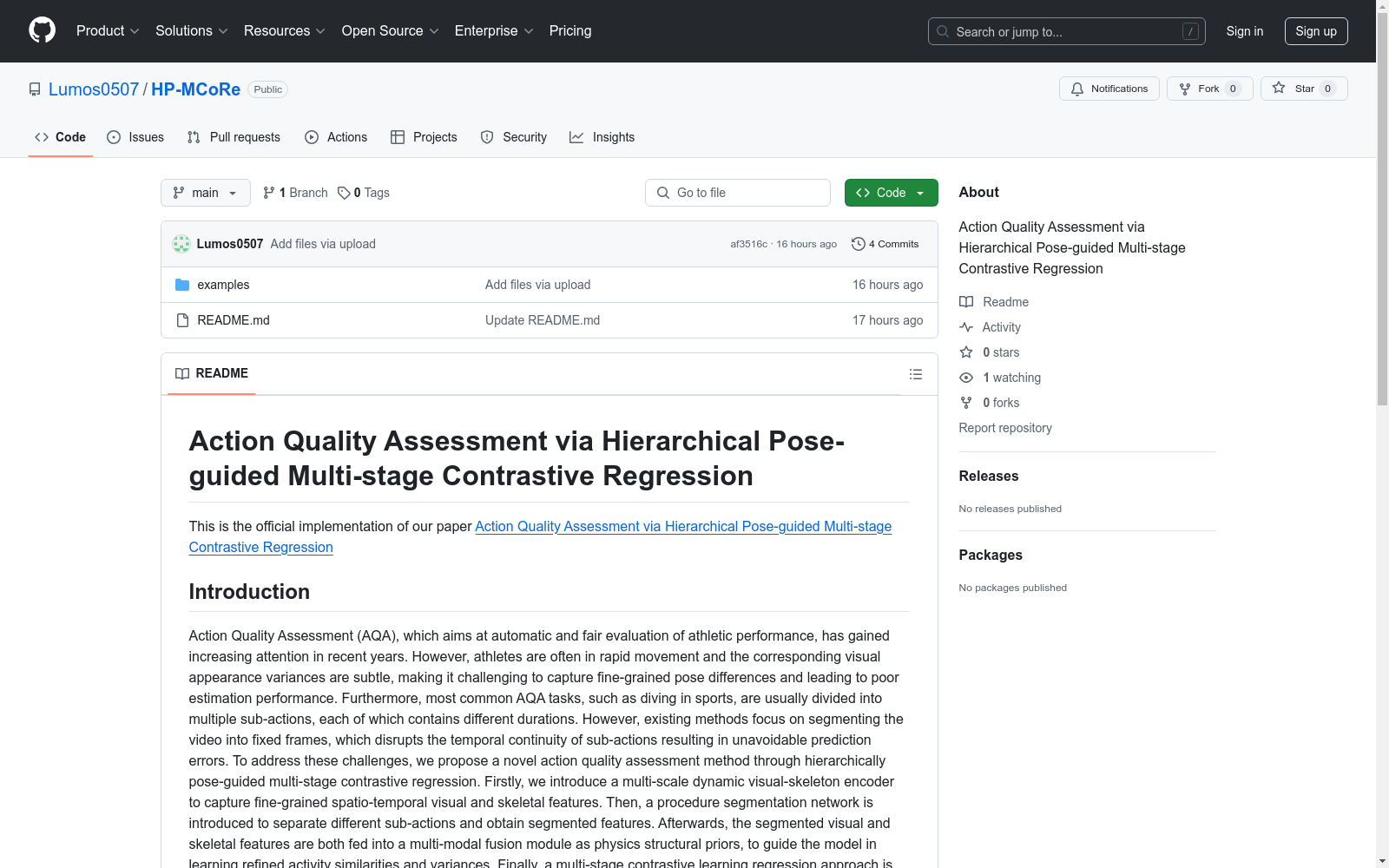Click the slash shortcut key icon
This screenshot has width=1389, height=868.
click(1190, 31)
